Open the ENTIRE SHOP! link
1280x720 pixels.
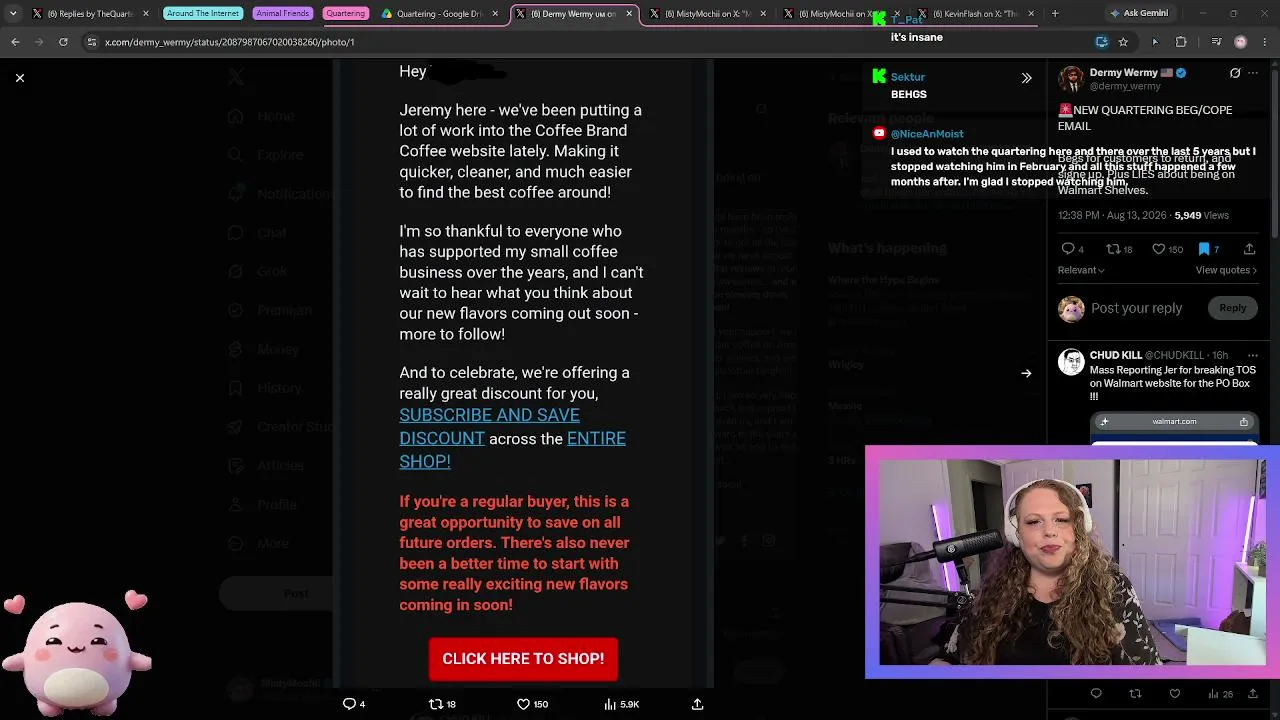click(512, 450)
